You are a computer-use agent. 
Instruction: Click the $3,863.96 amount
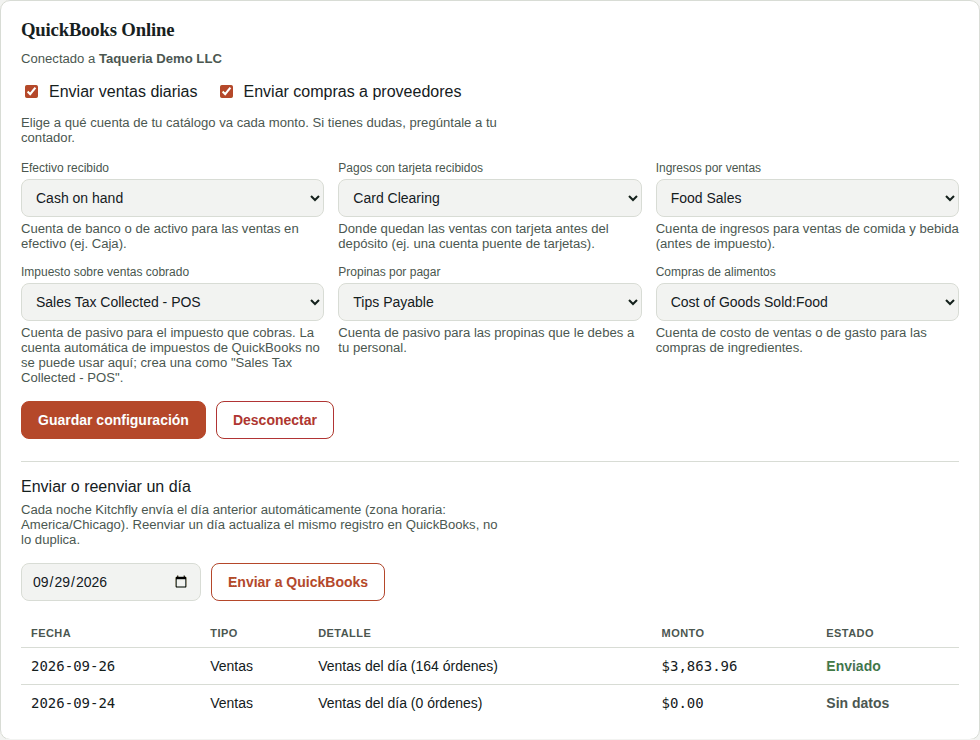pos(699,666)
